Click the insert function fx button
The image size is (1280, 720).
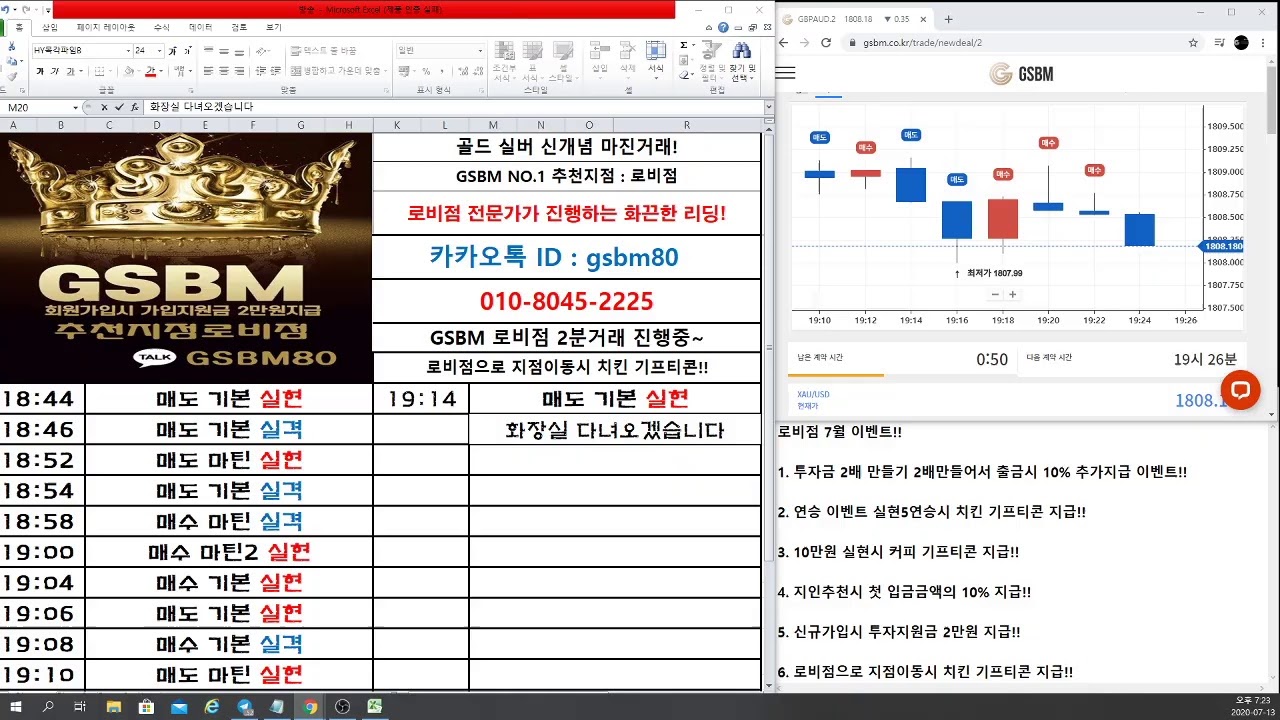(134, 107)
